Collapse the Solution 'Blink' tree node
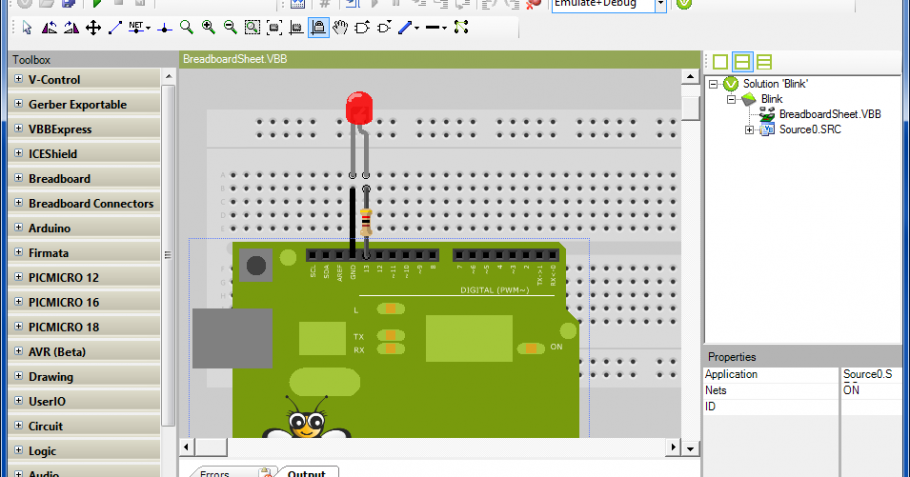The width and height of the screenshot is (910, 477). point(714,84)
